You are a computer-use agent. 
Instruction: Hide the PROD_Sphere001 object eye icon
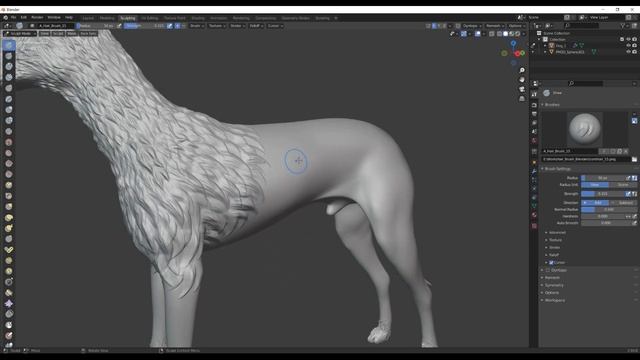(628, 52)
